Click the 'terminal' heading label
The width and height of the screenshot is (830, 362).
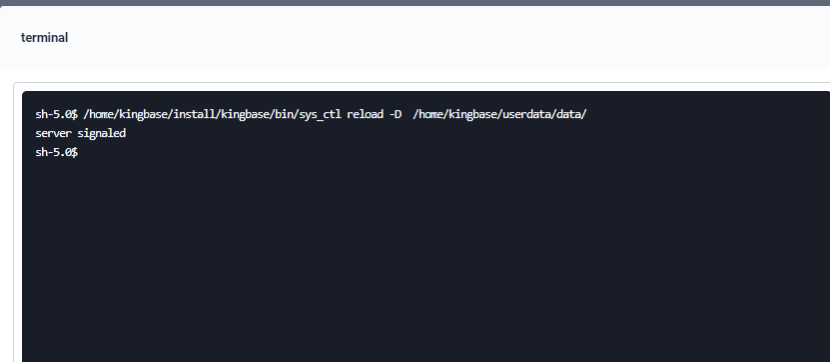(44, 38)
